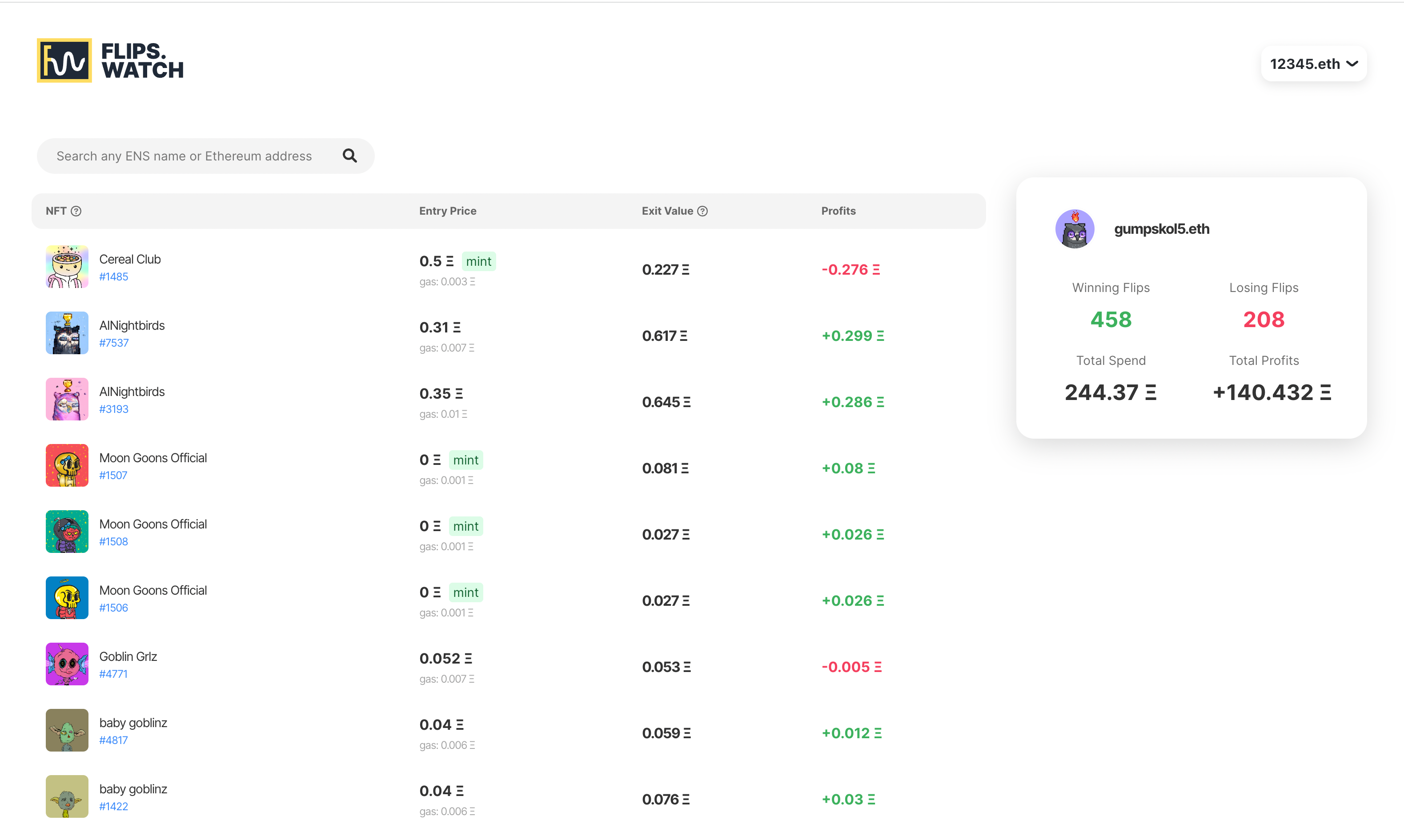Click the 0.052 entry price
Viewport: 1404px width, 840px height.
click(x=446, y=659)
